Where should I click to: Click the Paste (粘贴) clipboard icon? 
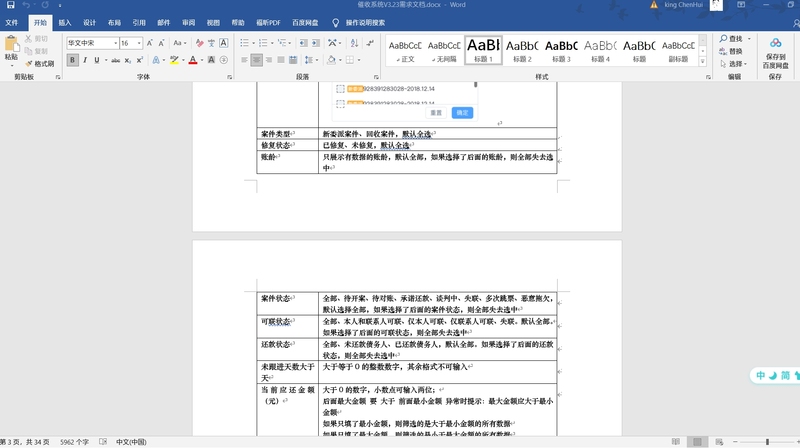tap(11, 45)
